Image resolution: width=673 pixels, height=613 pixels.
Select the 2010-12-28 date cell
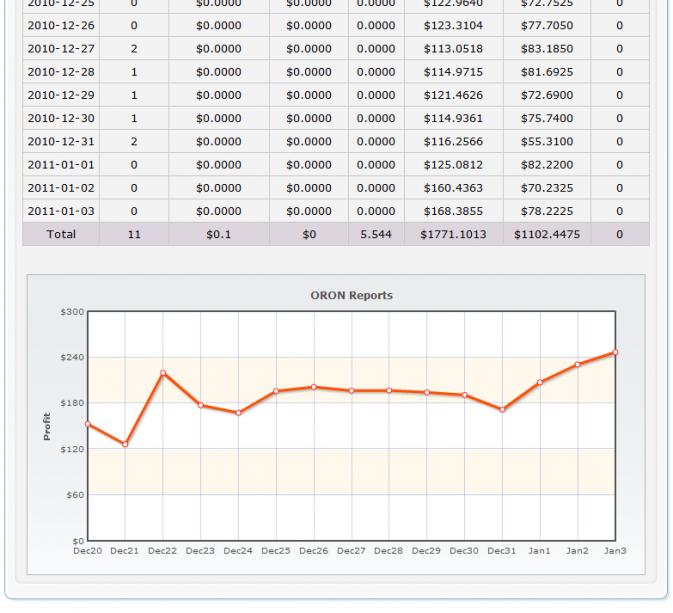pyautogui.click(x=61, y=72)
